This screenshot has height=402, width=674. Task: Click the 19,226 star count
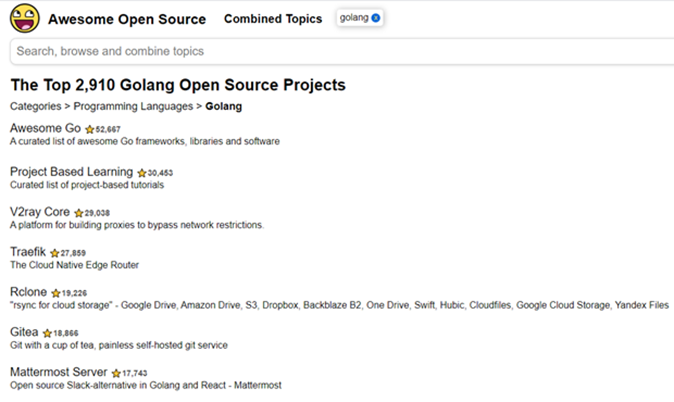pyautogui.click(x=74, y=293)
